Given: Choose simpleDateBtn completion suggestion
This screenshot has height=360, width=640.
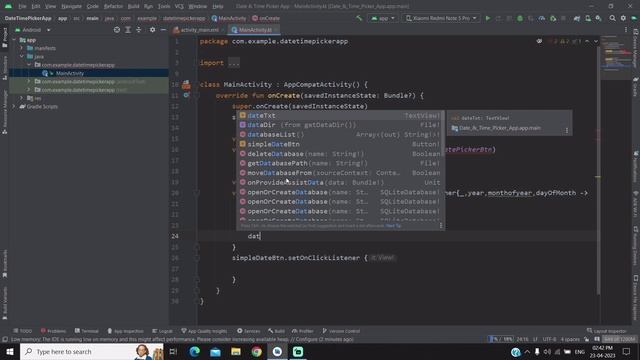Looking at the screenshot, I should tap(341, 144).
